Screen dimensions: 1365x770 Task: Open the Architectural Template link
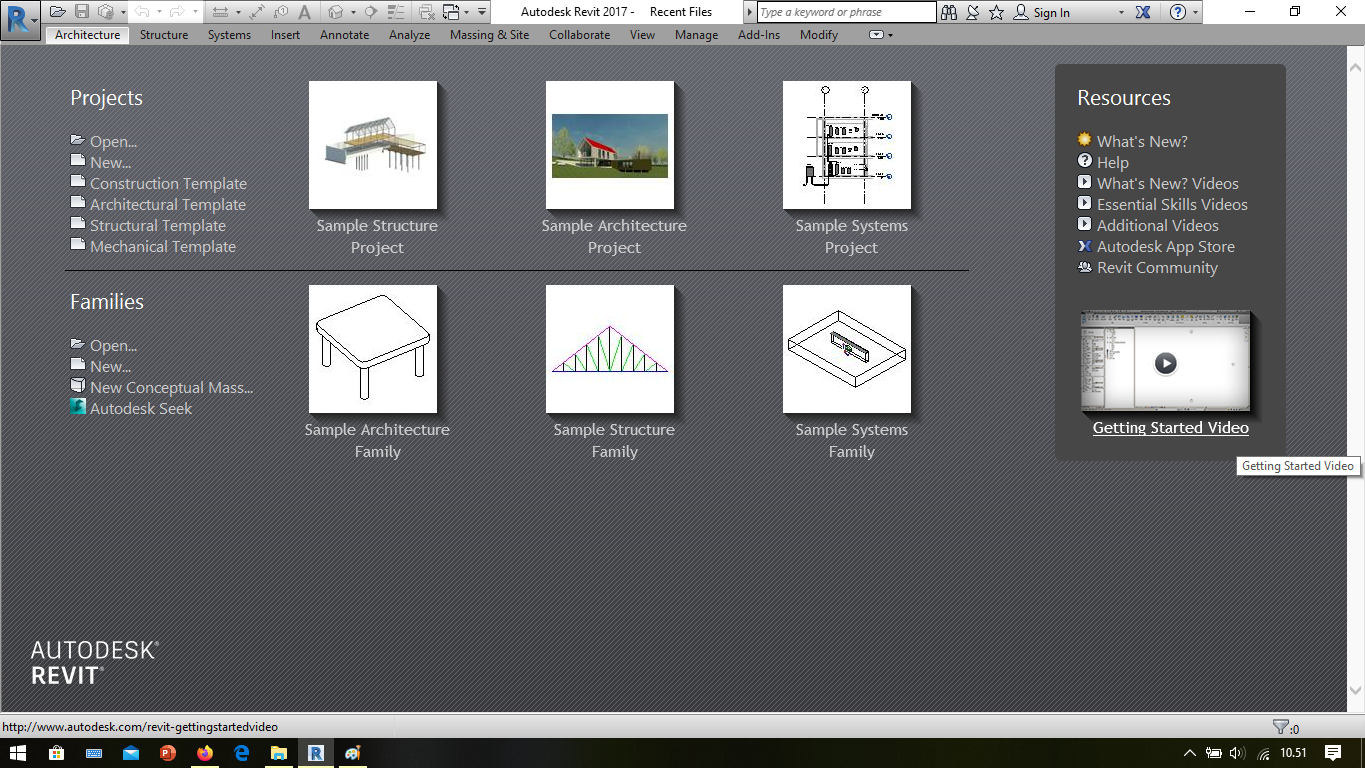pos(167,204)
